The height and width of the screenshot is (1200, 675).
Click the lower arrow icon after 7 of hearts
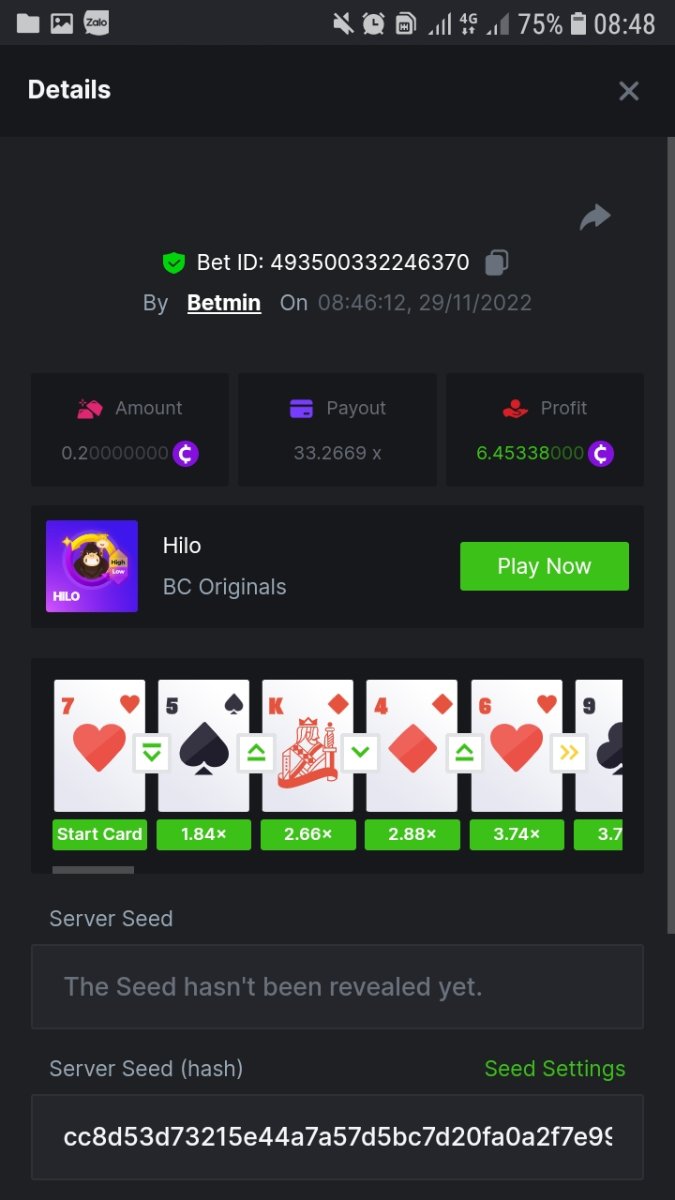[152, 753]
